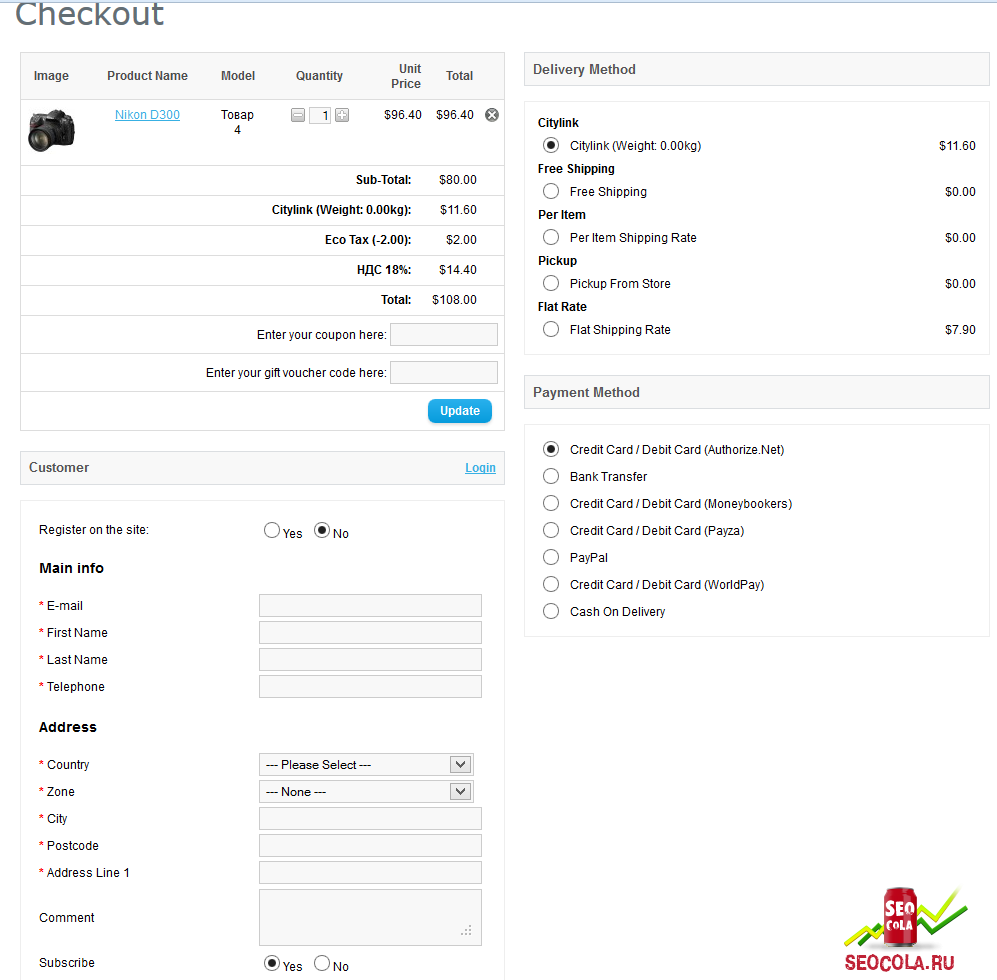This screenshot has width=997, height=980.
Task: Select No for Subscribe
Action: 322,963
